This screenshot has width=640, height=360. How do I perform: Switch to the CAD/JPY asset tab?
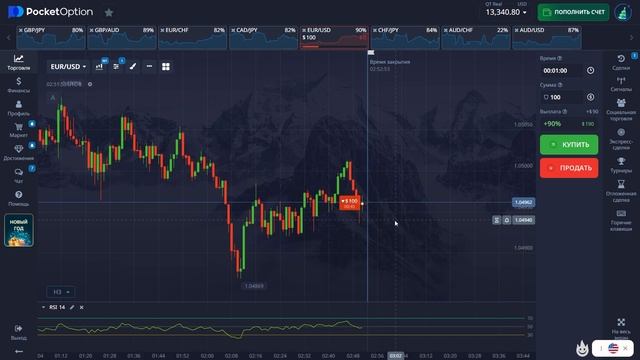pos(265,38)
